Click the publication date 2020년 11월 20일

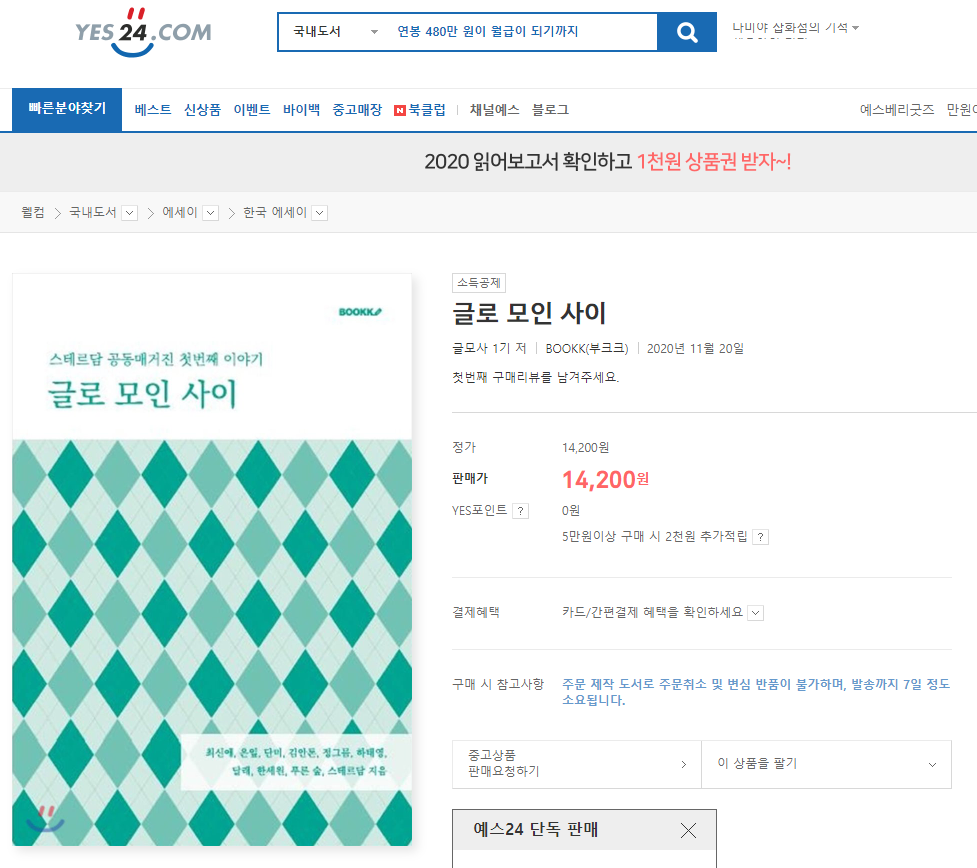695,348
